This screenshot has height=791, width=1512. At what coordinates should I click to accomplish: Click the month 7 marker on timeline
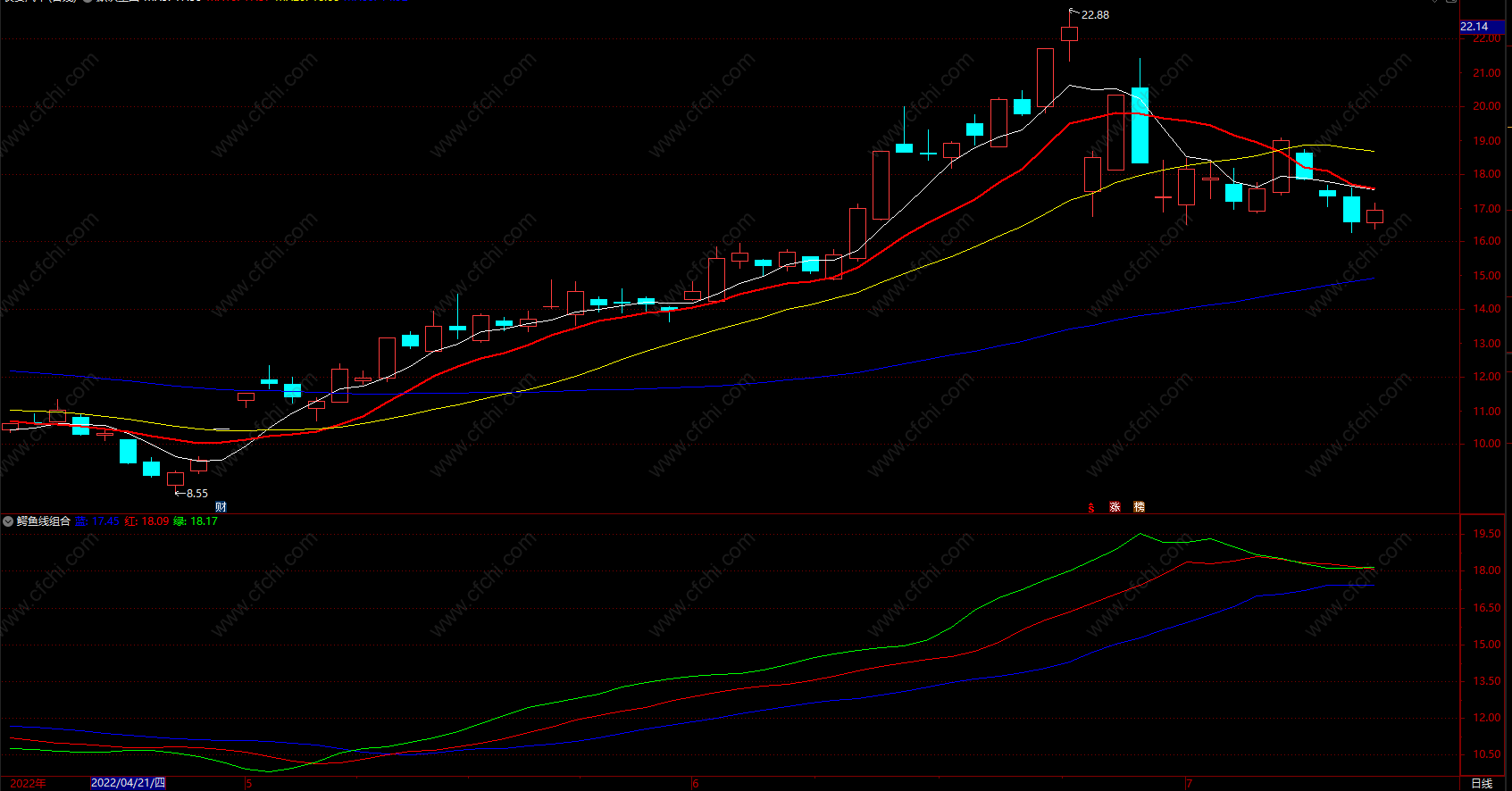[1189, 784]
